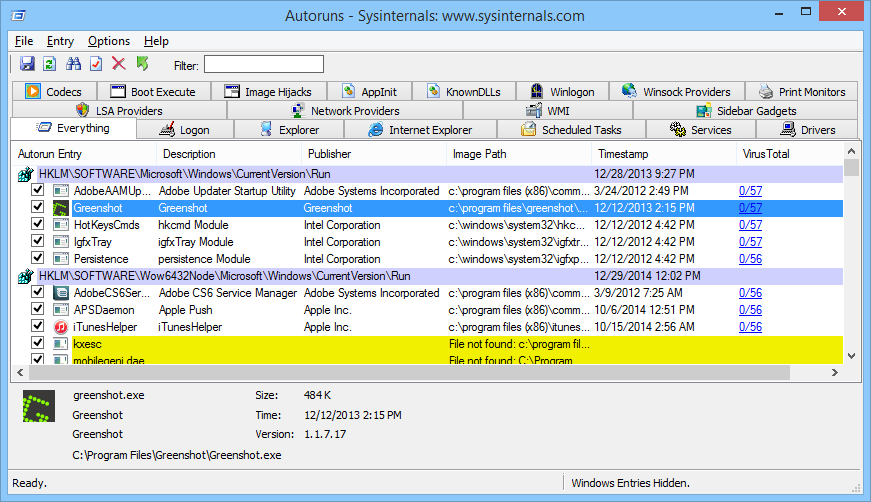
Task: Disable the Persistence entry checkbox
Action: (37, 258)
